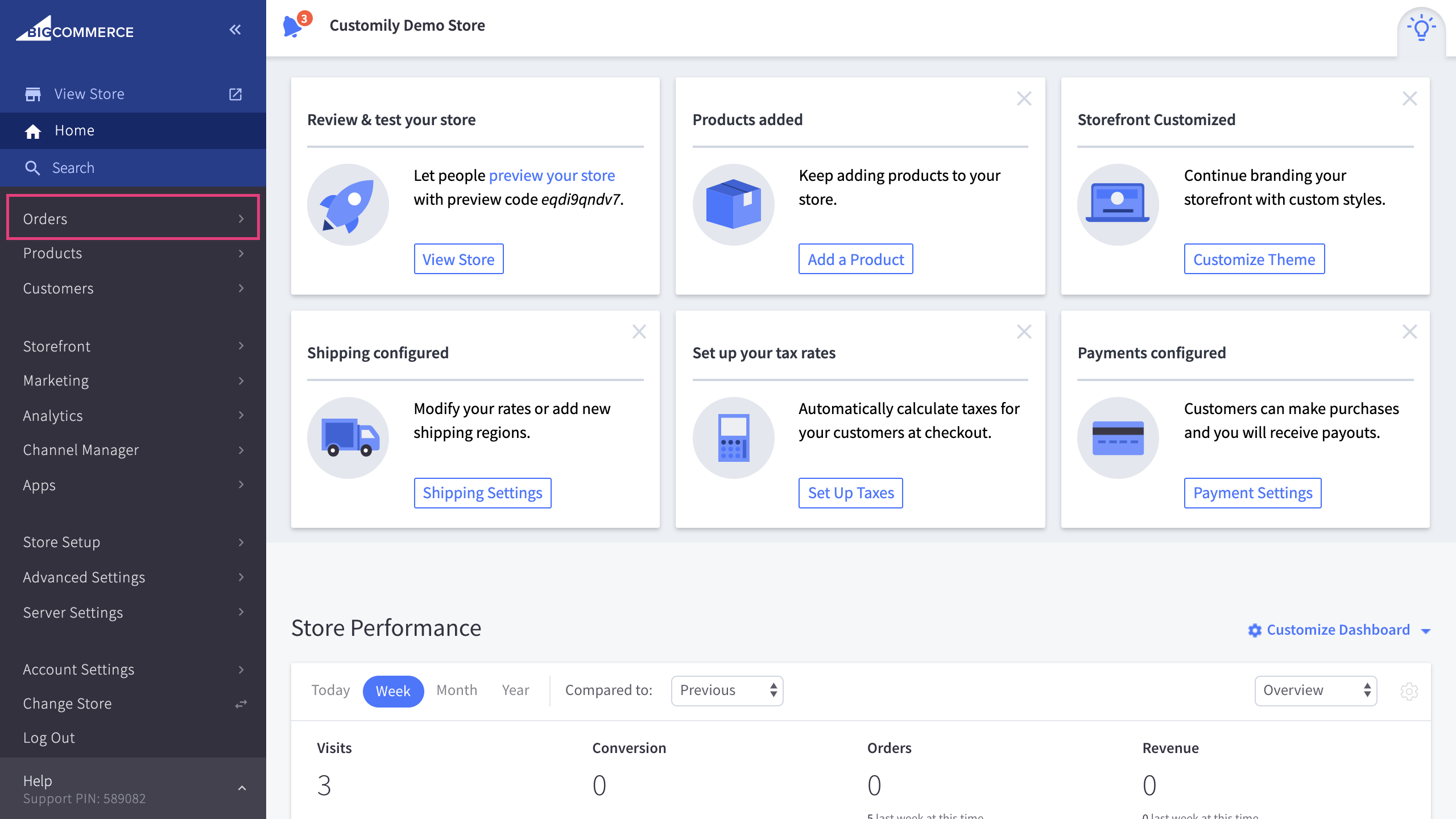
Task: Dismiss the Shipping configured card
Action: (639, 332)
